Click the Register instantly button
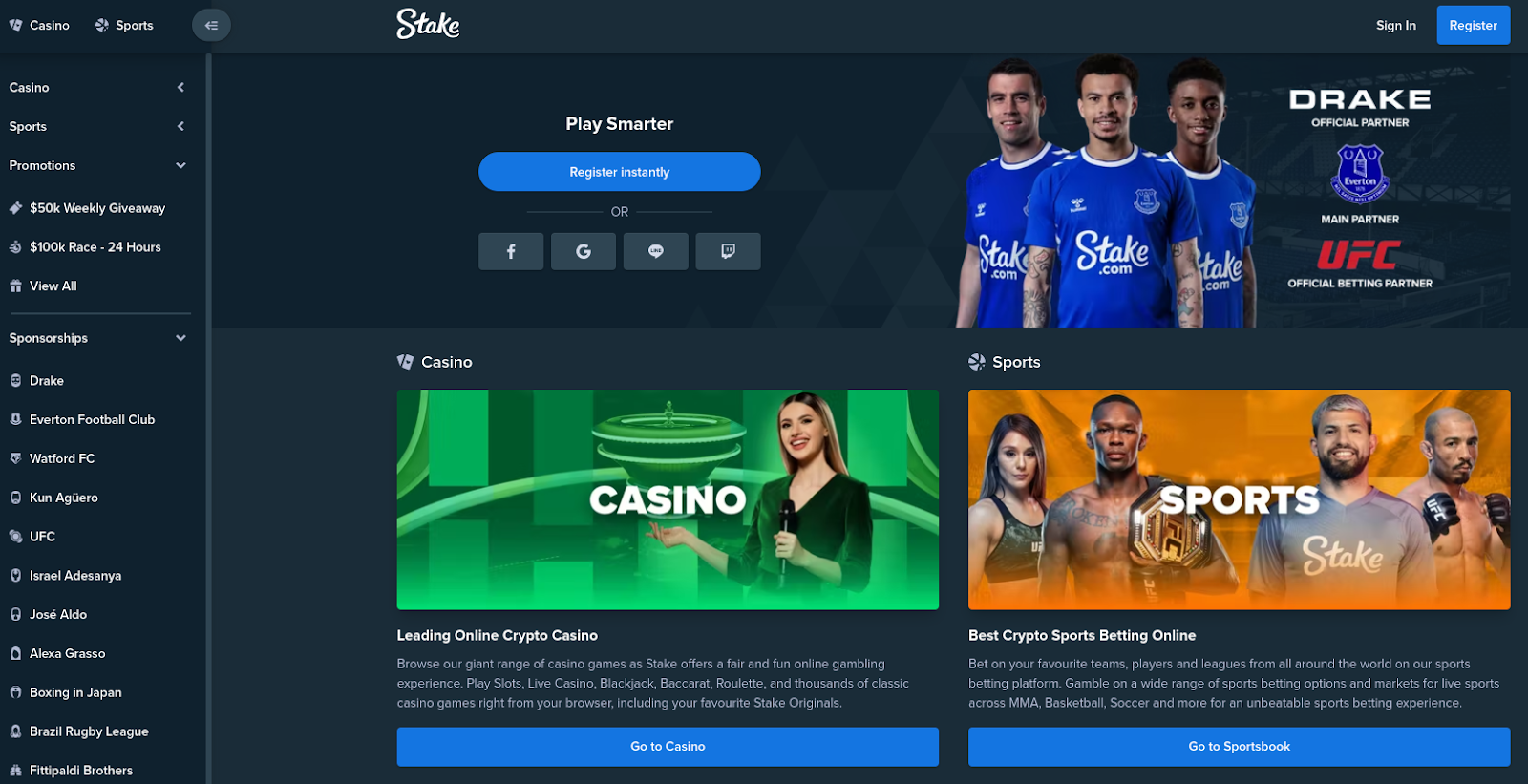 (620, 172)
